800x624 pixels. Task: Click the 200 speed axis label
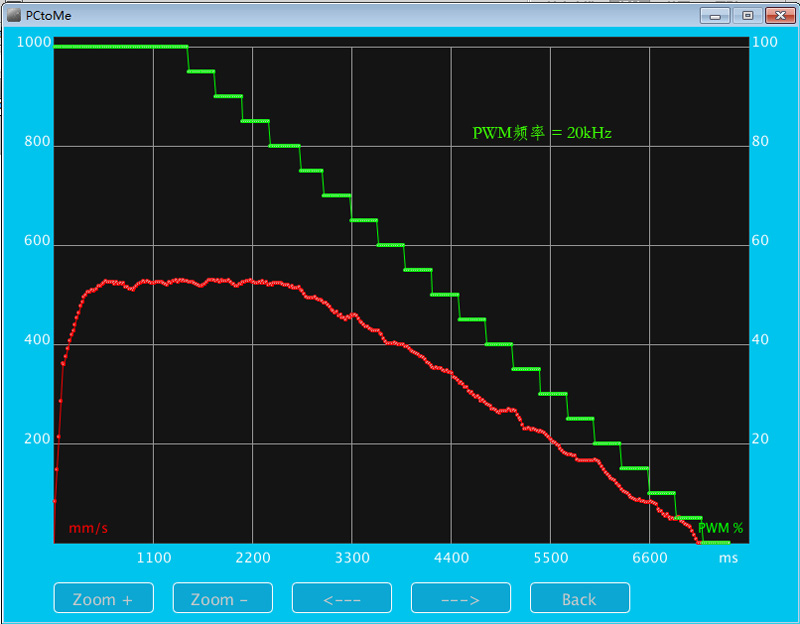[38, 439]
